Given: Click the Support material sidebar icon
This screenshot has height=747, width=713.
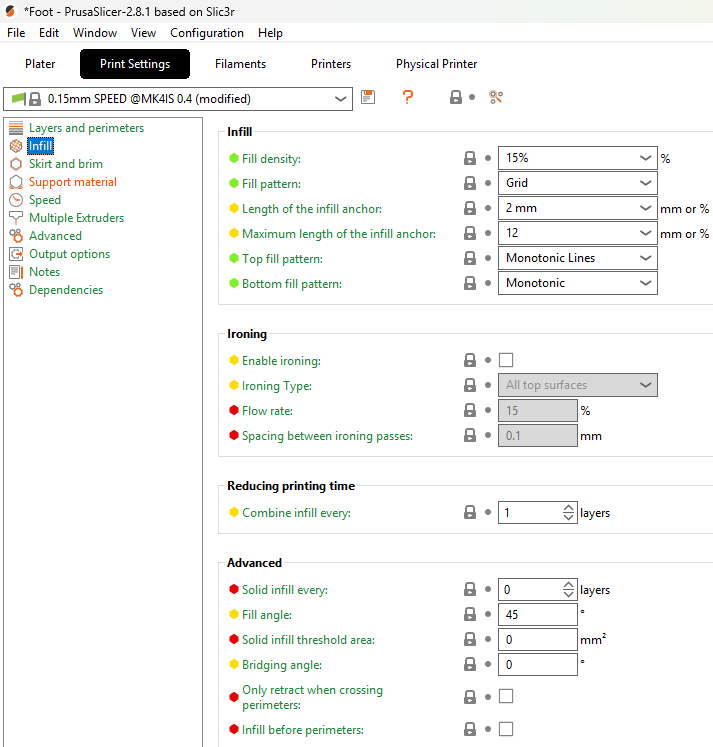Looking at the screenshot, I should click(x=16, y=182).
